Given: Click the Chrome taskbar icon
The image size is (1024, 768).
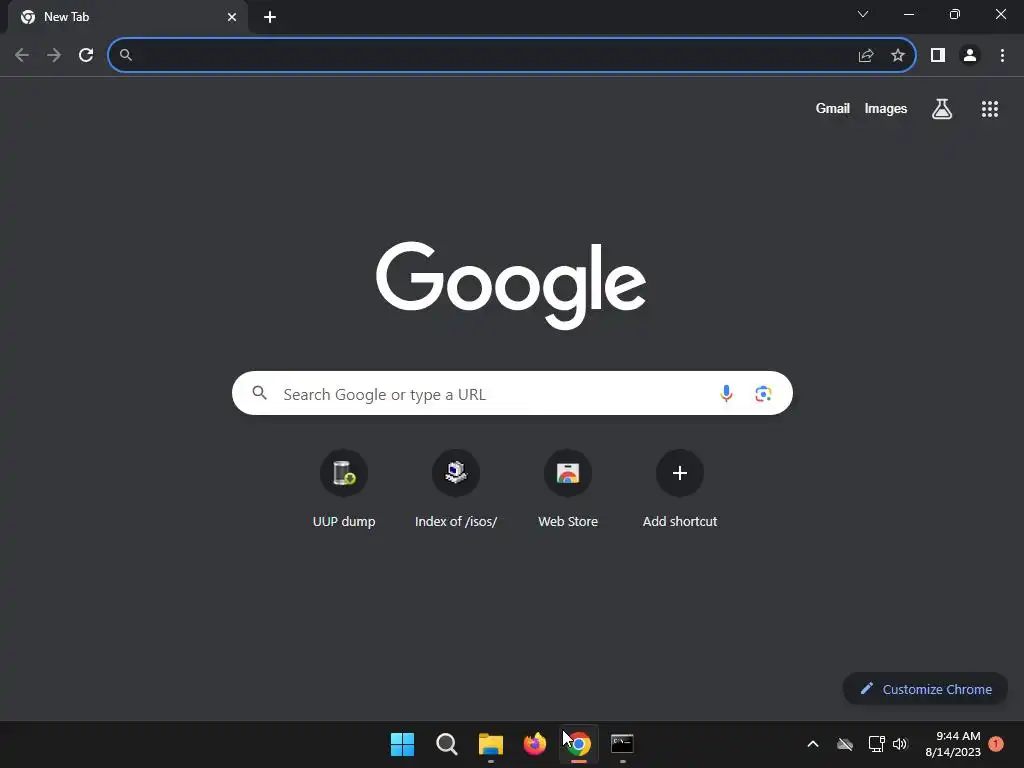Looking at the screenshot, I should [x=579, y=744].
